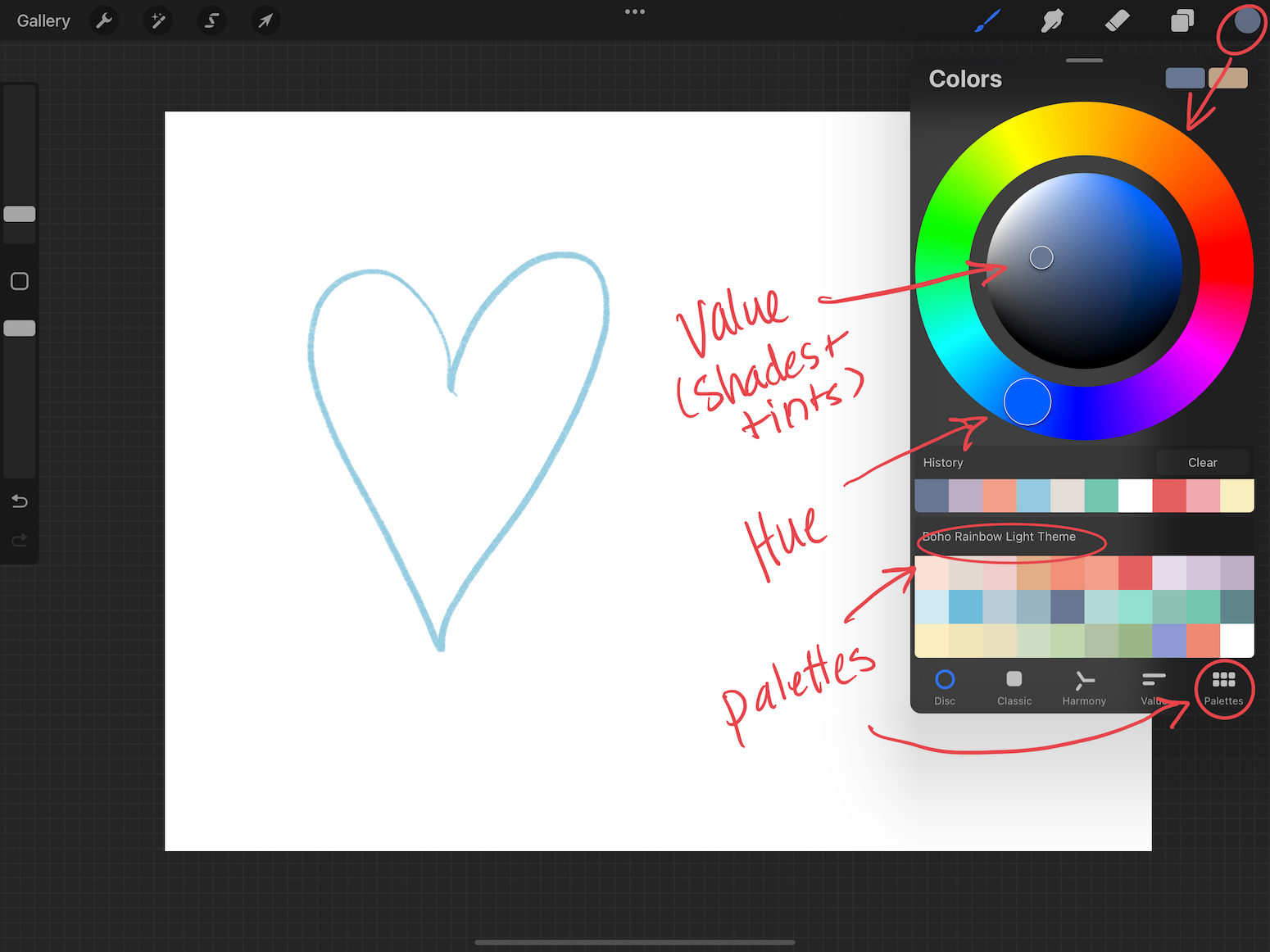Open the Value color mode
1270x952 pixels.
(1152, 688)
